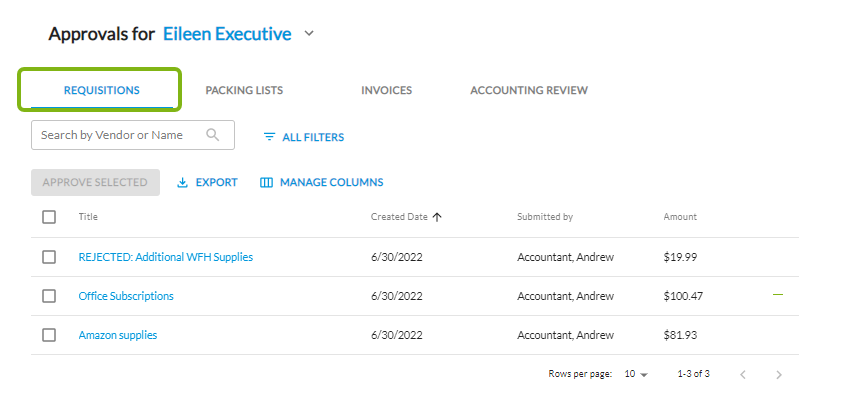Export the requisitions list
The image size is (847, 402).
pos(207,182)
